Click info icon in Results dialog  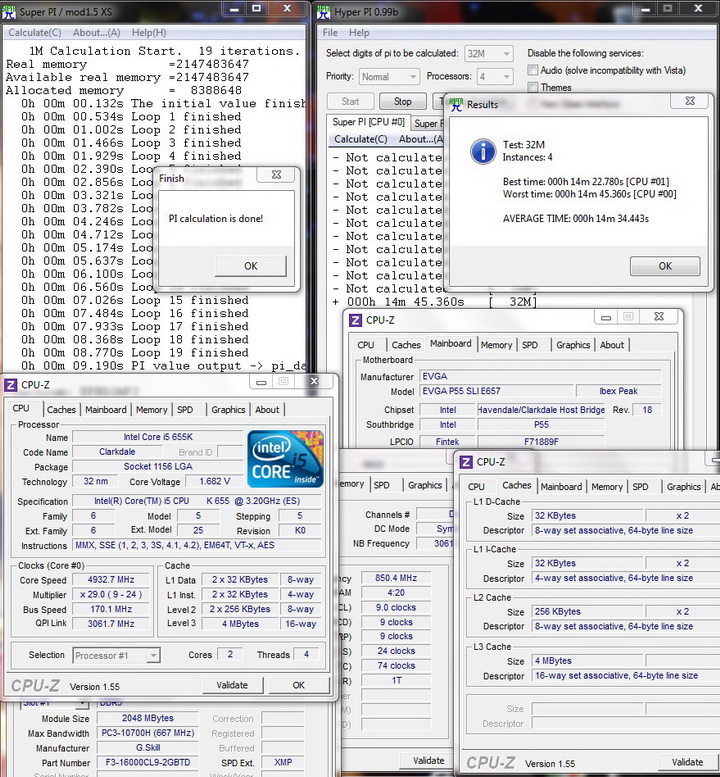(x=483, y=151)
